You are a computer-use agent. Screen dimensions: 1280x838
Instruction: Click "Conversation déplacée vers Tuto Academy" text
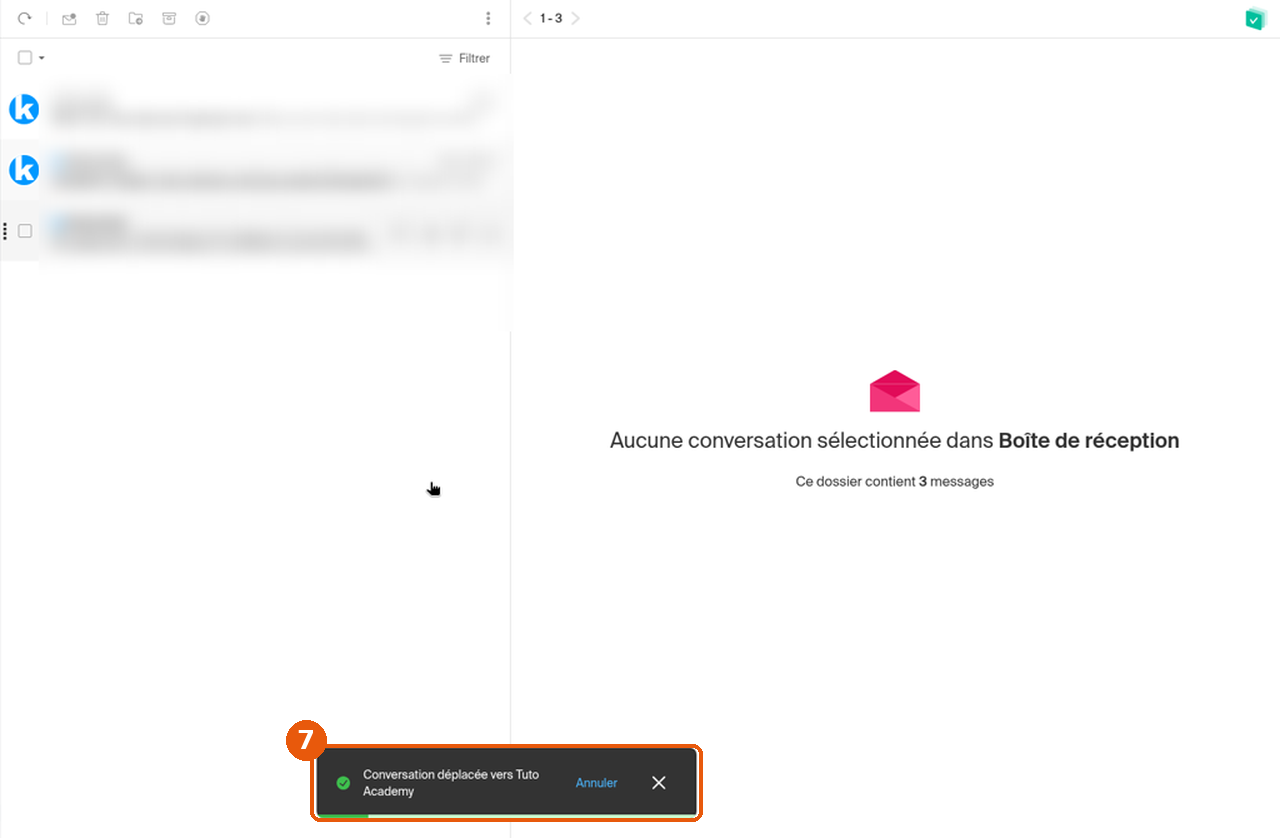[x=451, y=783]
